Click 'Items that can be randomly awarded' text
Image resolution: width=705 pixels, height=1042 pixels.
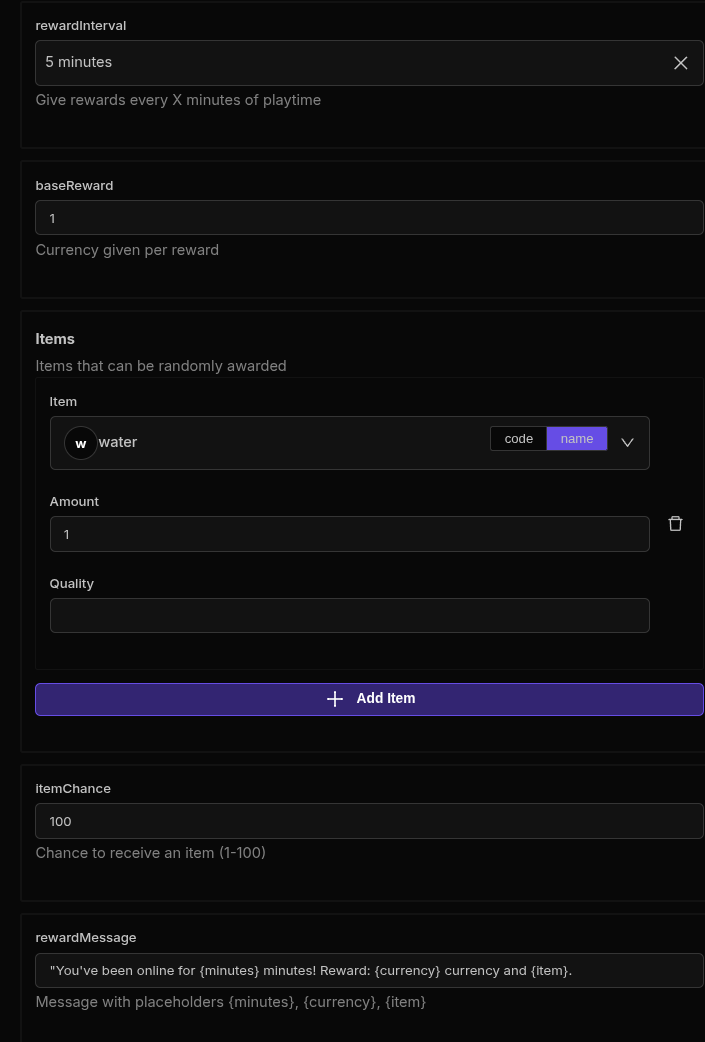pos(161,366)
